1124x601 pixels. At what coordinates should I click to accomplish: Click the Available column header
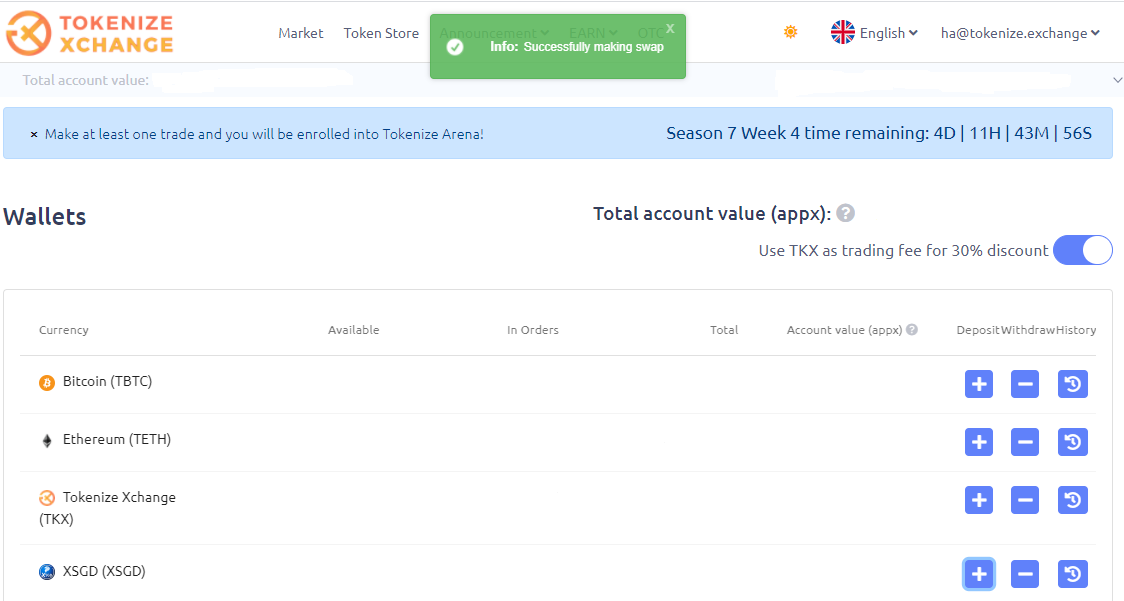pos(353,330)
